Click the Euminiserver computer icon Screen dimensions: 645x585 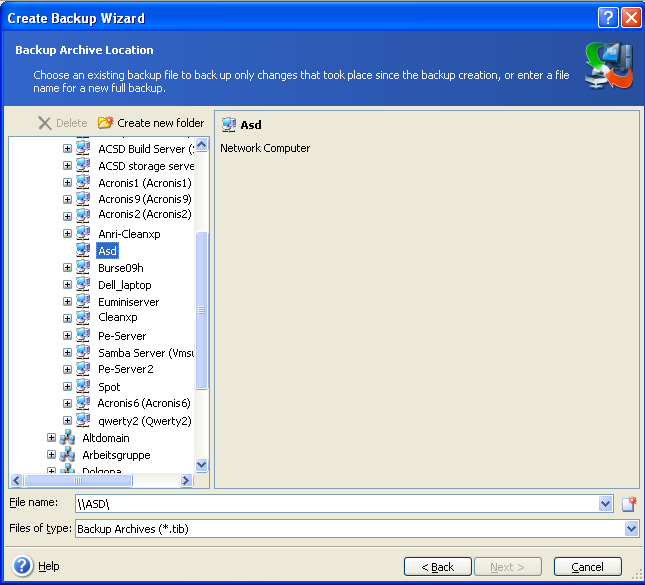83,301
